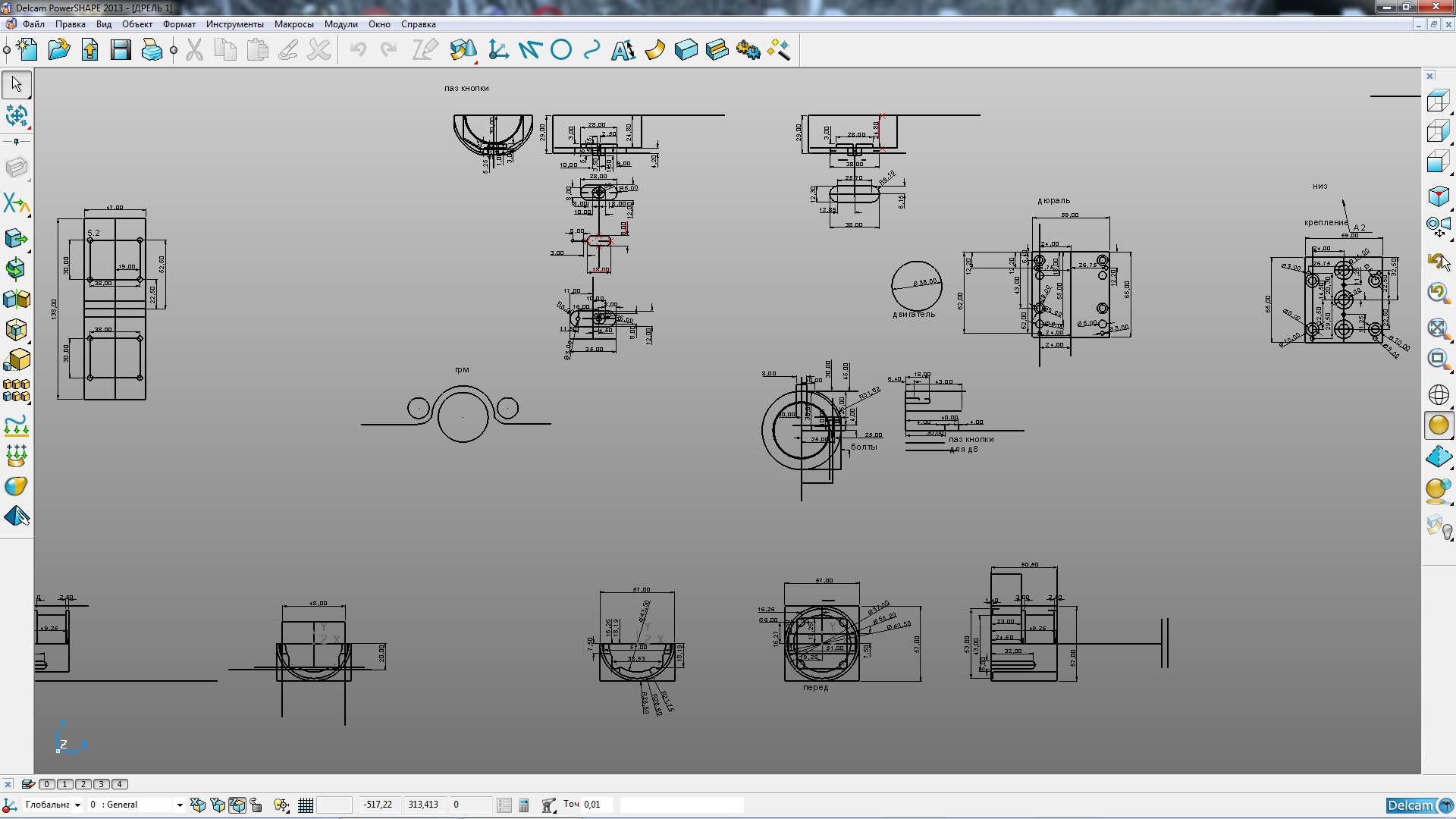The width and height of the screenshot is (1456, 819).
Task: Click the Open file folder icon
Action: [59, 50]
